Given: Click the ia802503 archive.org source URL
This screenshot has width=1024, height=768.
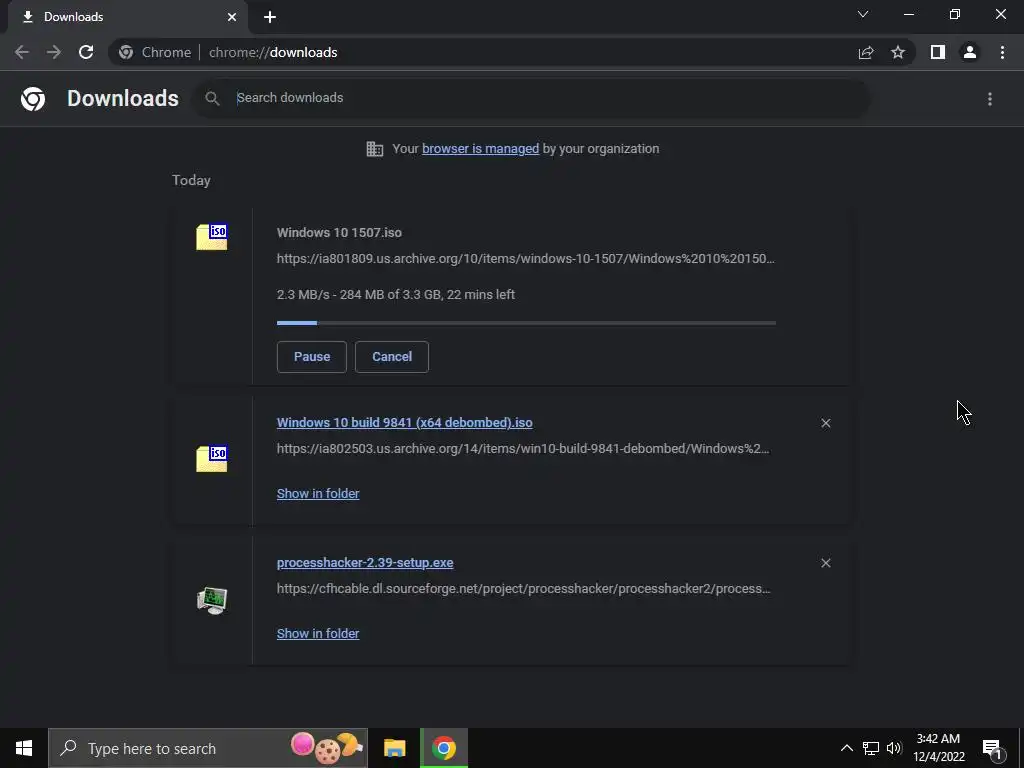Looking at the screenshot, I should 523,449.
